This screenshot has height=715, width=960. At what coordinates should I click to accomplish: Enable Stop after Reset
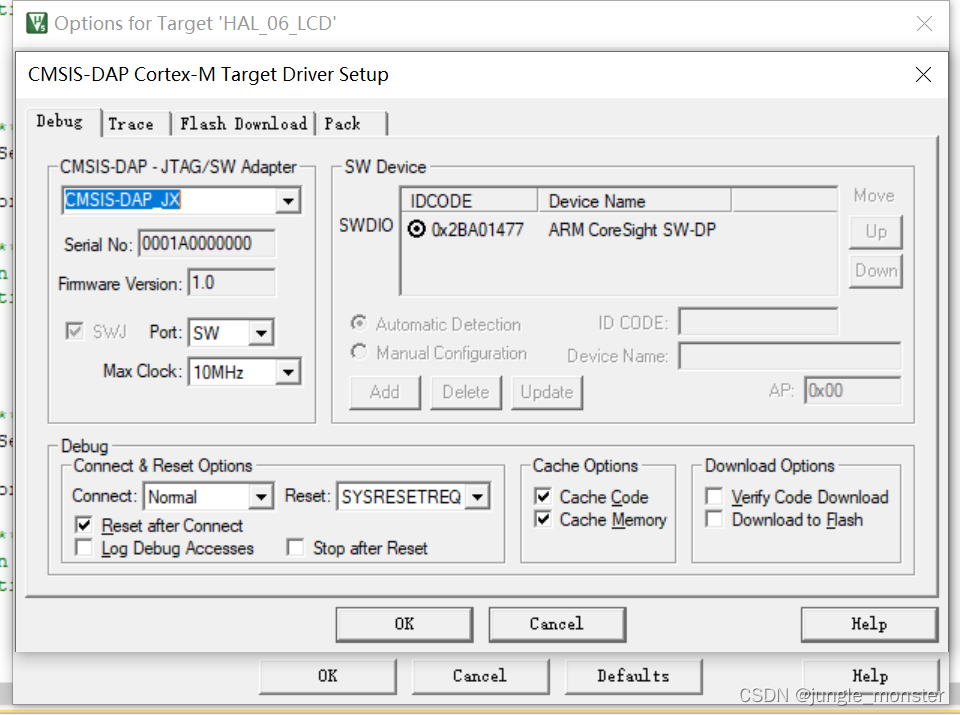295,547
